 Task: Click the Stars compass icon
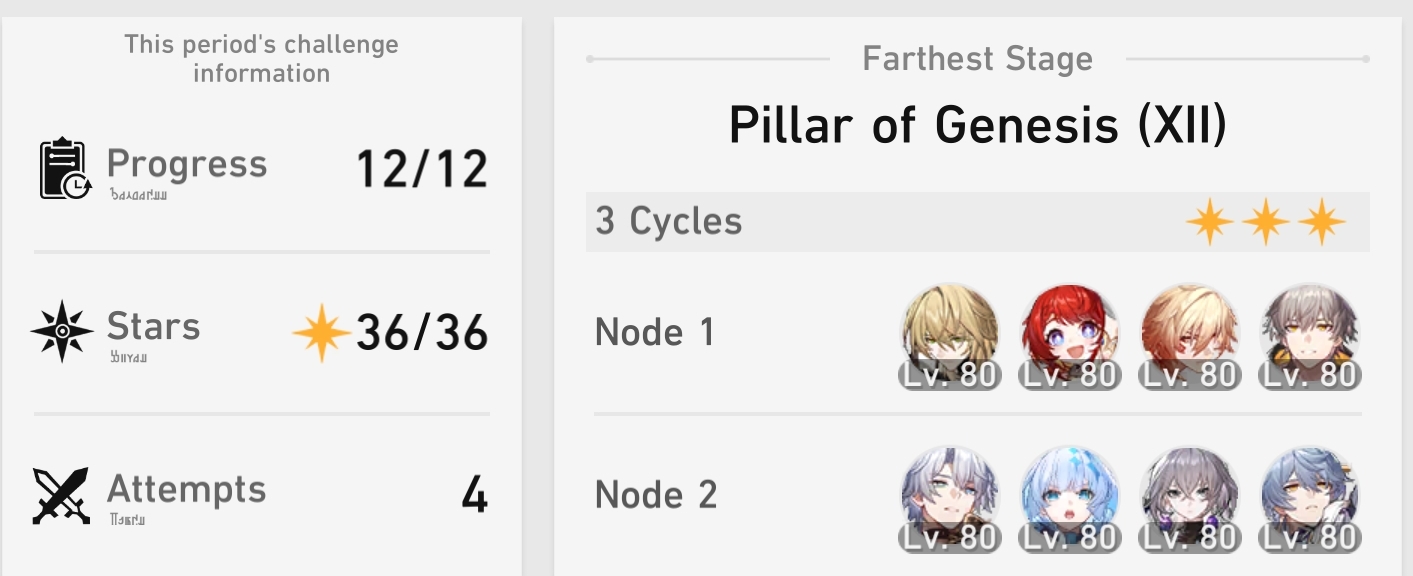(x=62, y=331)
